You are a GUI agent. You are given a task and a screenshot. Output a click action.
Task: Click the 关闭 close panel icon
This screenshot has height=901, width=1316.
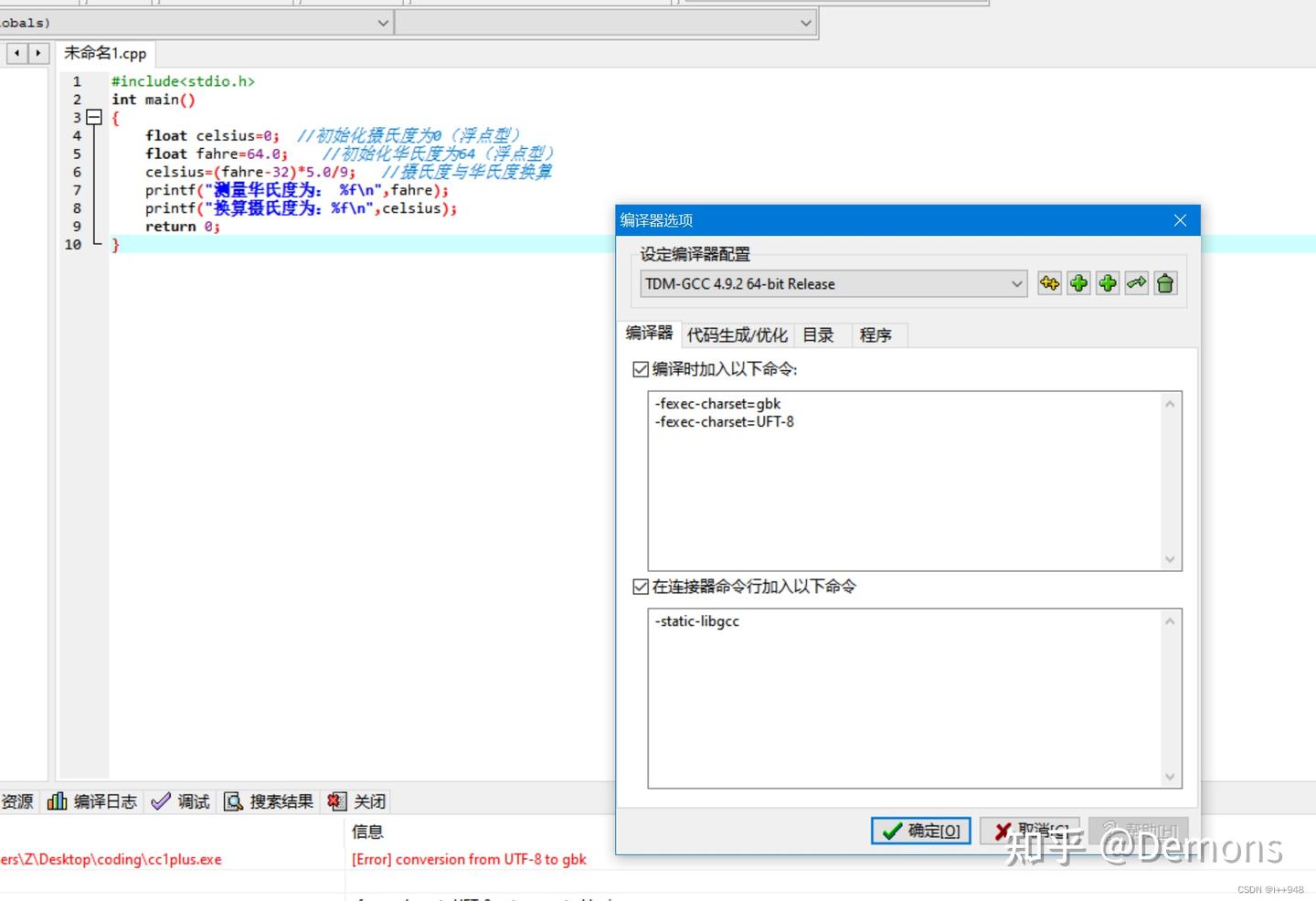pyautogui.click(x=356, y=801)
